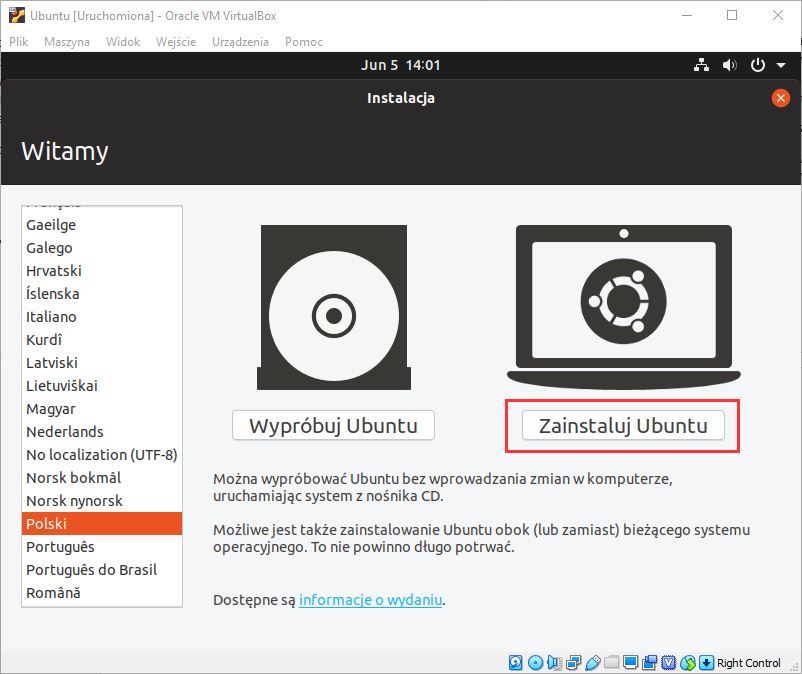Screen dimensions: 802x674
Task: Click the keyboard capture arrow indicator
Action: coord(706,663)
